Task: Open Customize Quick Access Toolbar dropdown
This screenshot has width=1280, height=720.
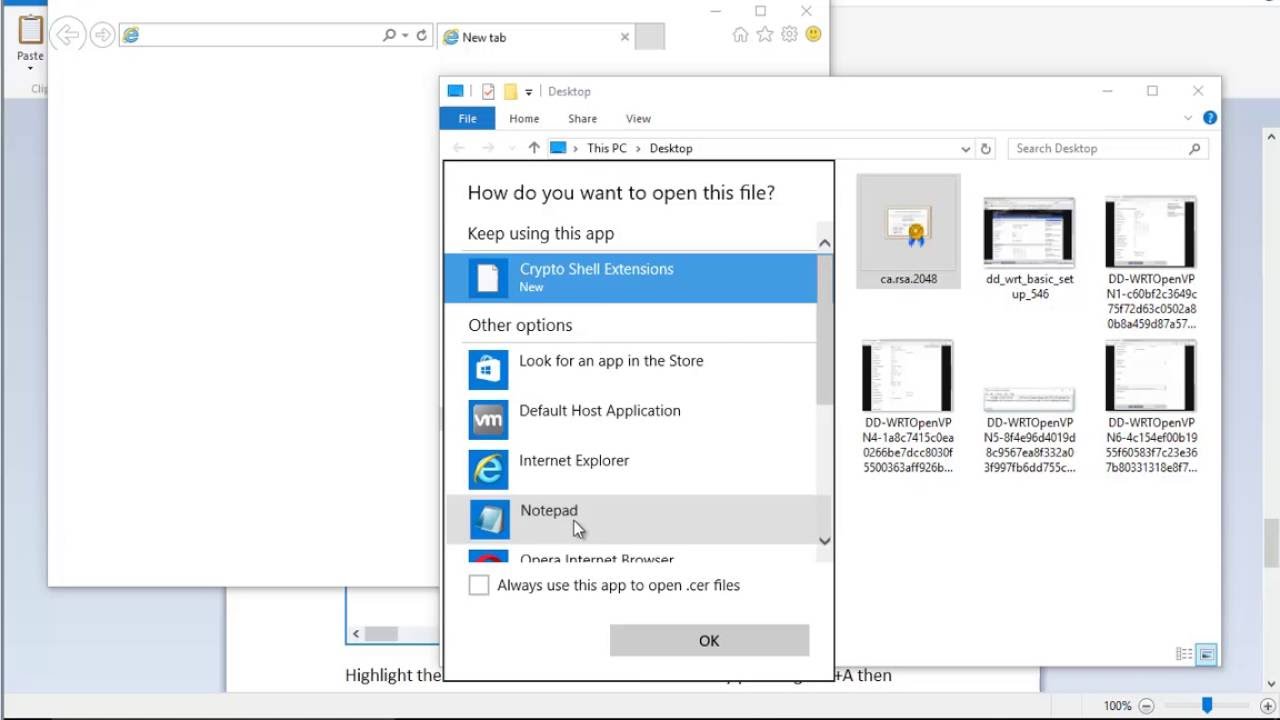Action: [528, 92]
